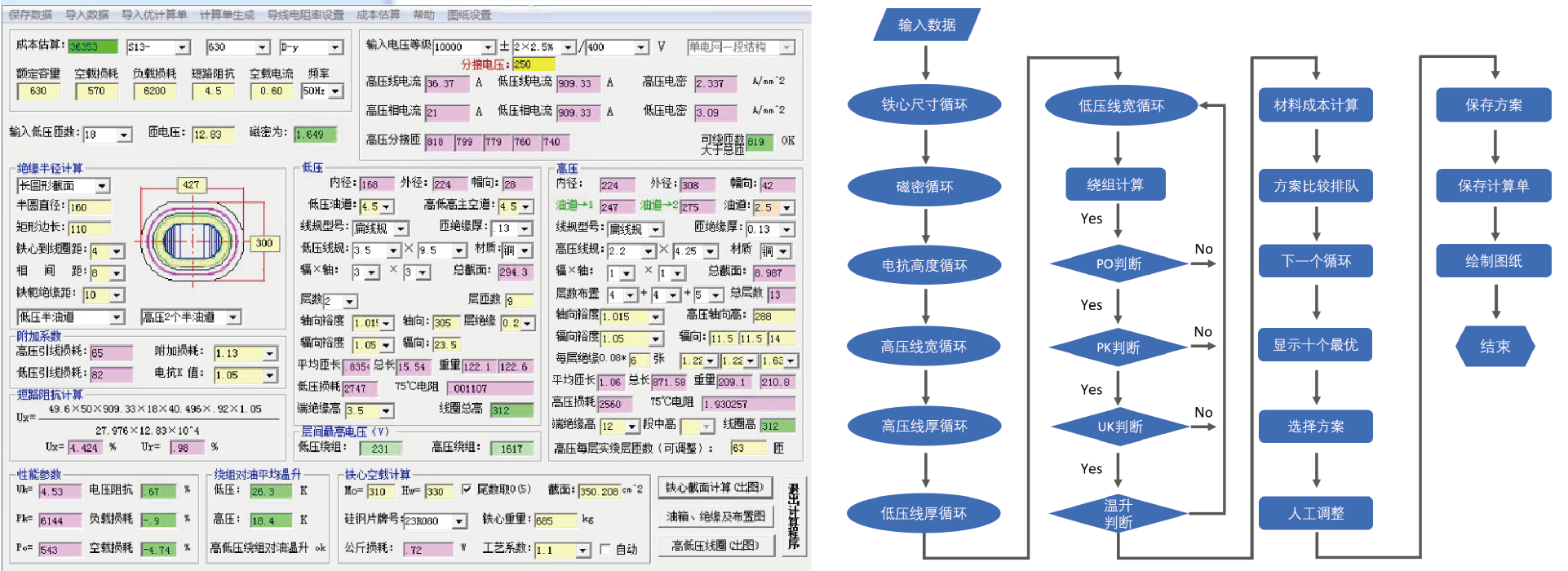Open the 铁心到线圈距 dropdown
This screenshot has width=1568, height=571.
(x=117, y=251)
